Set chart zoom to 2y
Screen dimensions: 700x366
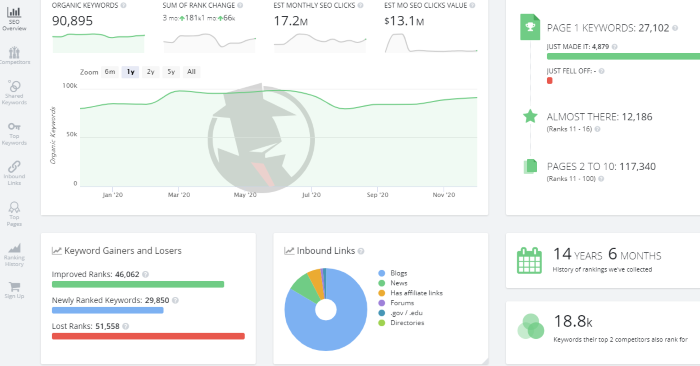[150, 72]
